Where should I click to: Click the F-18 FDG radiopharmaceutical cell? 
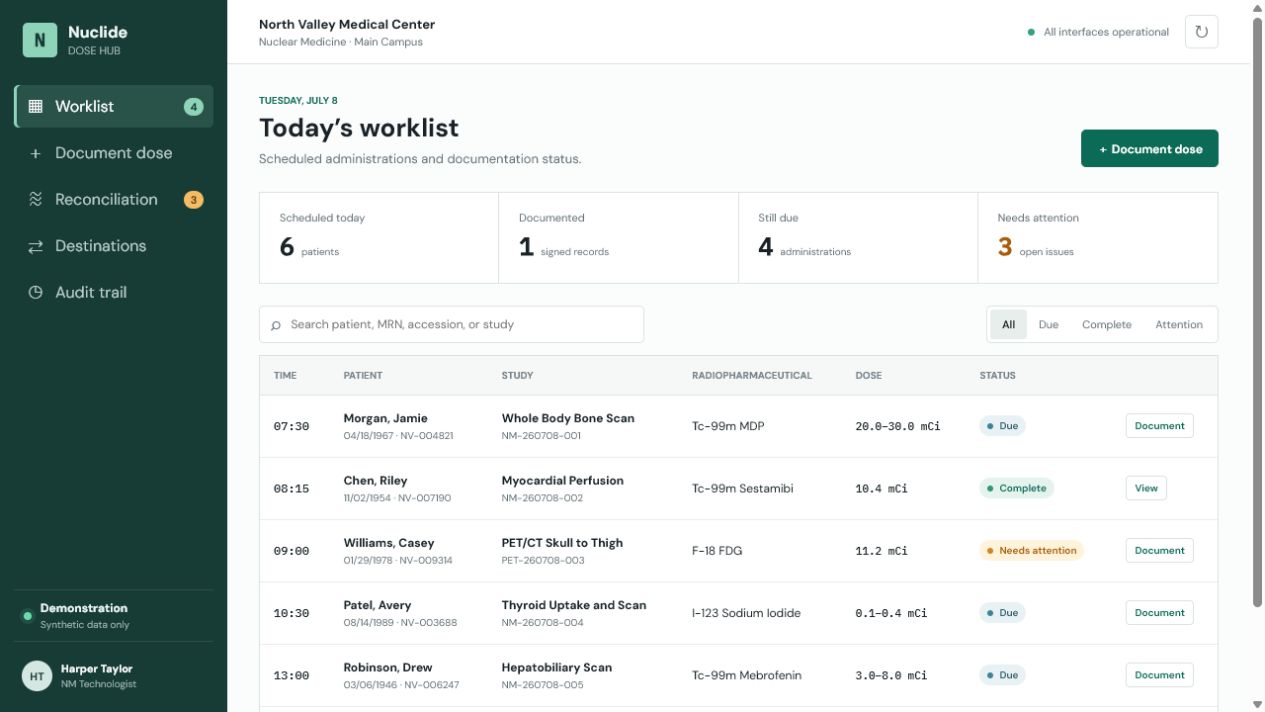[717, 551]
